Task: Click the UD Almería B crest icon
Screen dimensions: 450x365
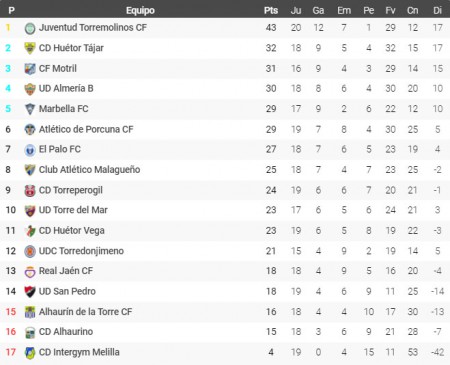Action: pyautogui.click(x=30, y=89)
